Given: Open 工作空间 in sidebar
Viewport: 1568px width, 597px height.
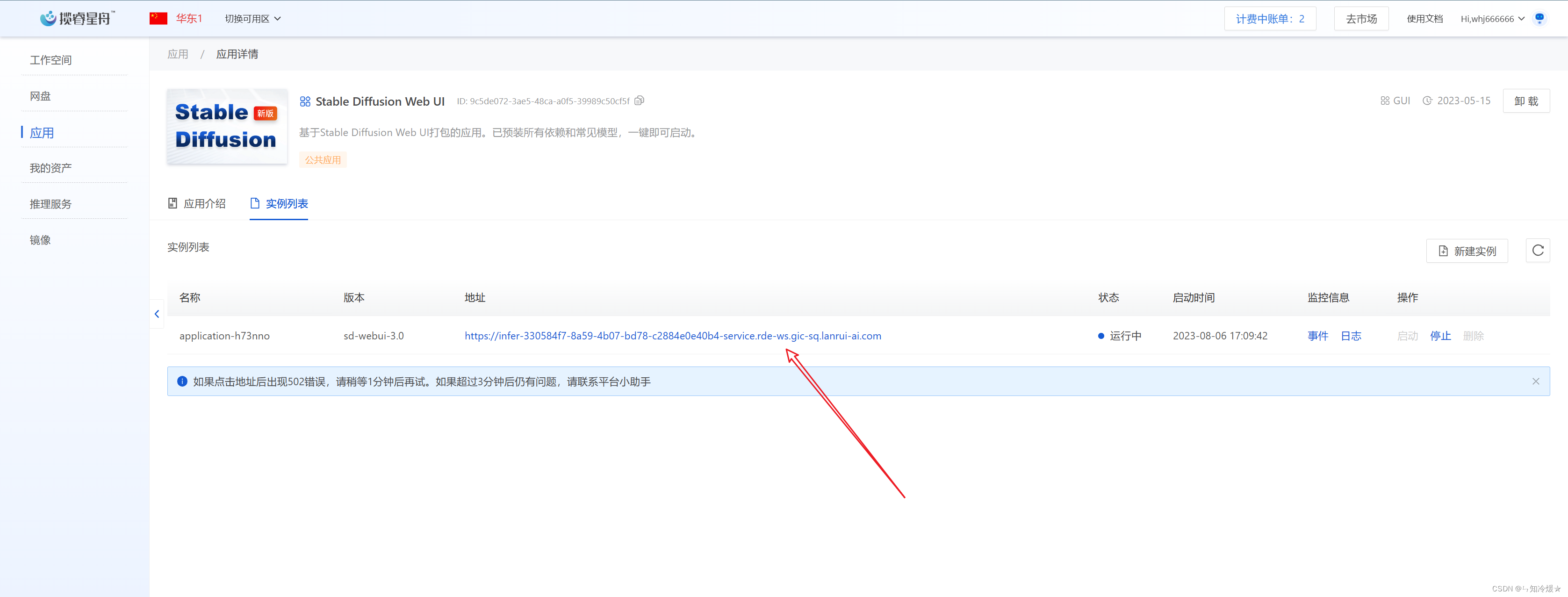Looking at the screenshot, I should (x=50, y=60).
